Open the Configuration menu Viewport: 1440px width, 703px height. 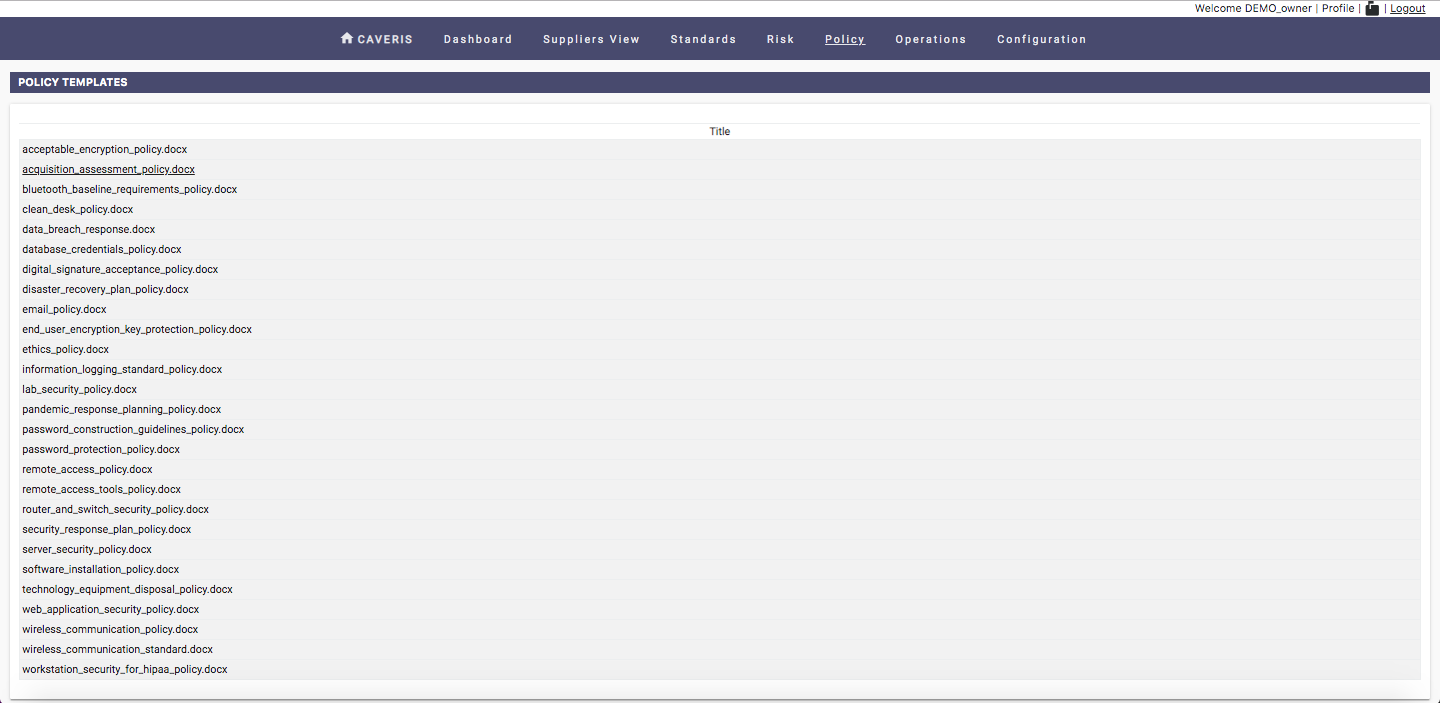point(1042,39)
